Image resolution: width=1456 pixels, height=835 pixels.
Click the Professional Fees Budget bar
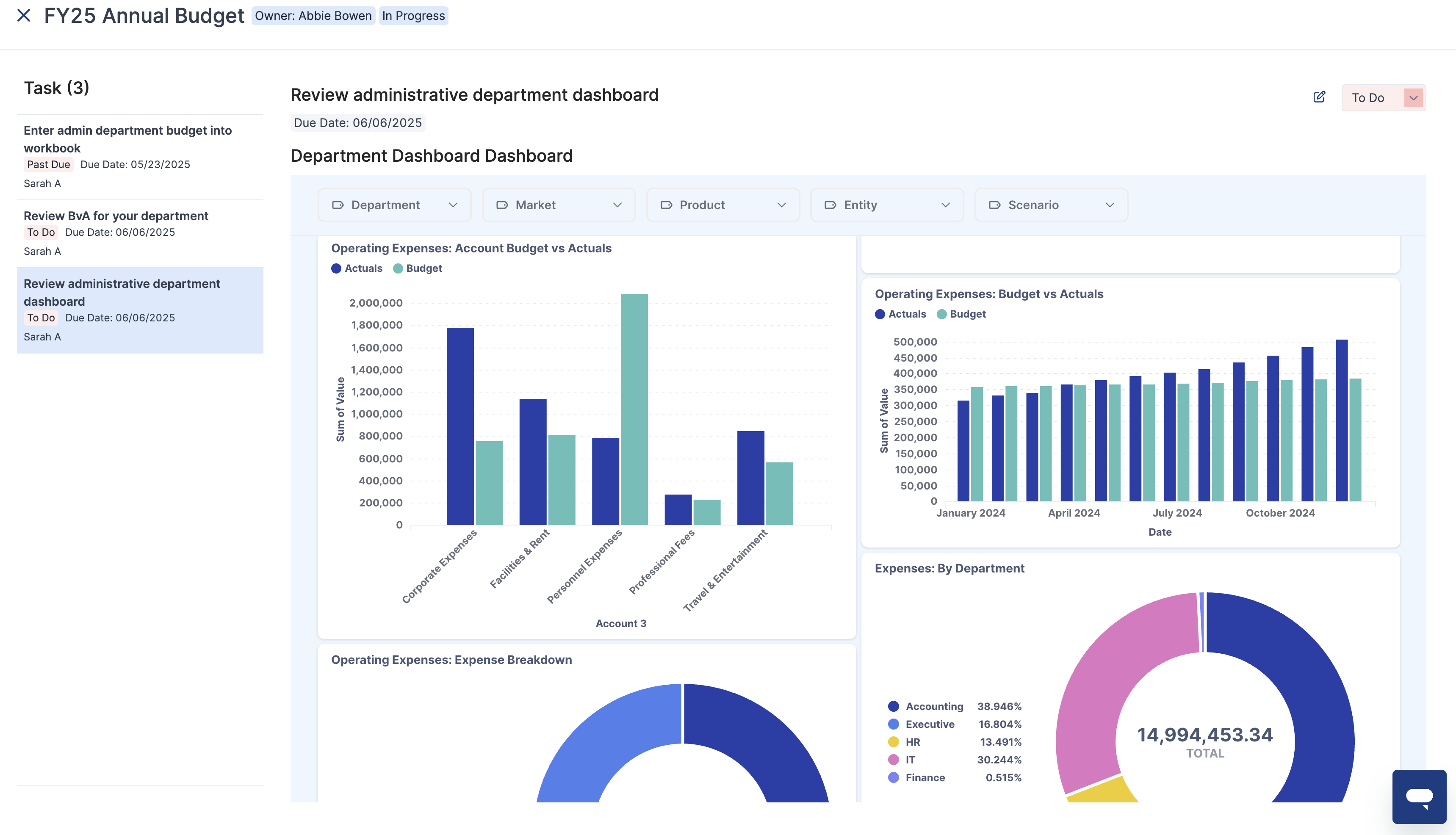tap(707, 512)
